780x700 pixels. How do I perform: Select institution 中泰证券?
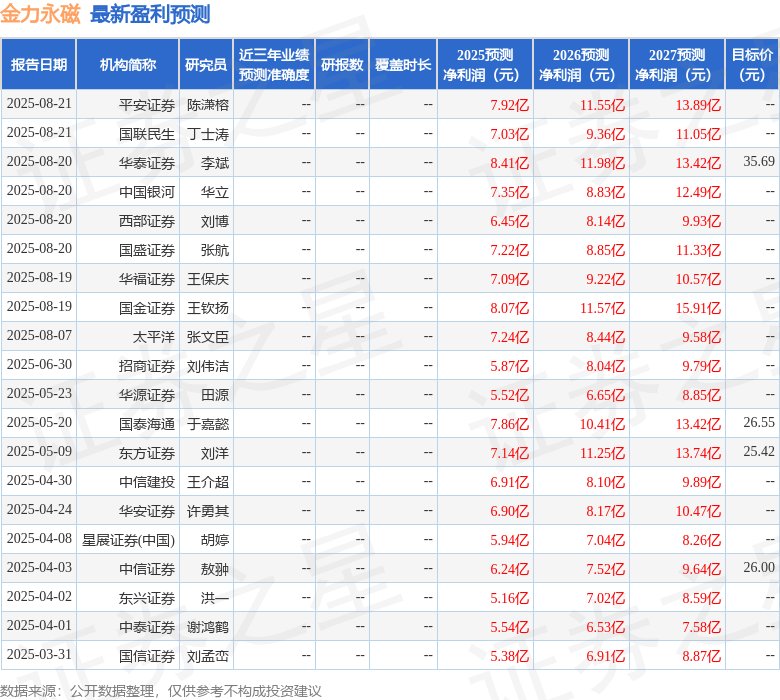(147, 627)
